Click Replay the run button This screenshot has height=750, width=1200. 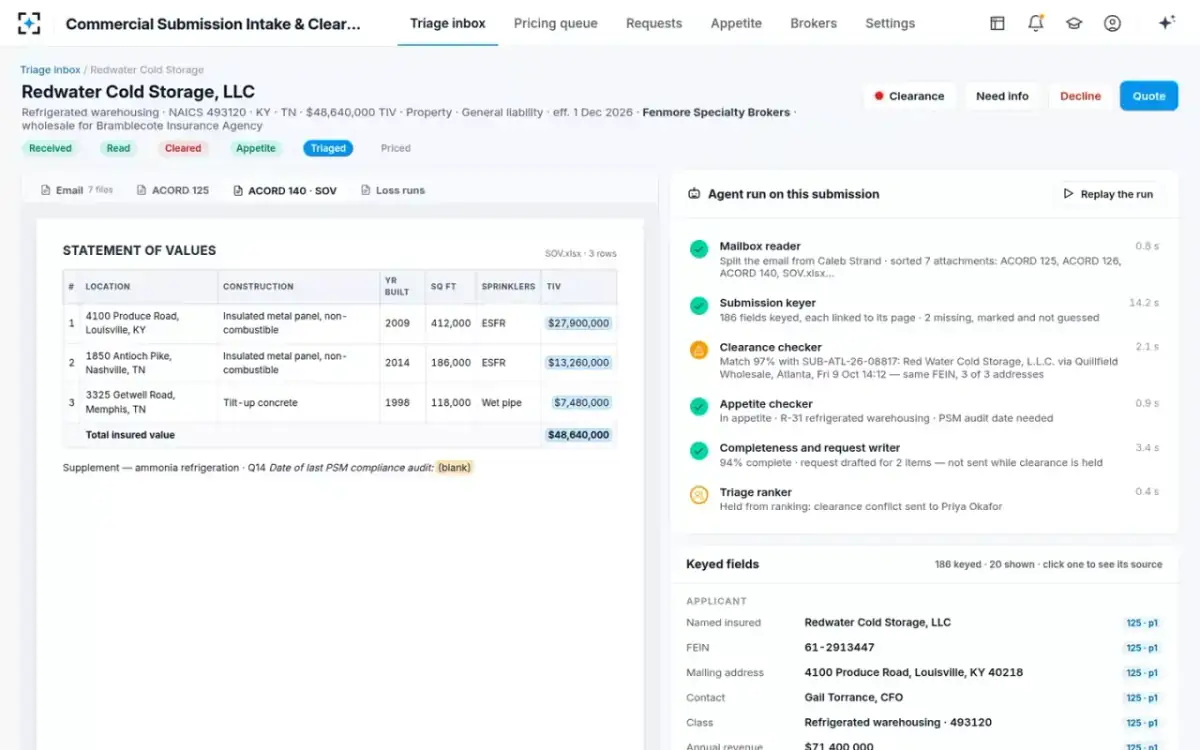[1107, 194]
